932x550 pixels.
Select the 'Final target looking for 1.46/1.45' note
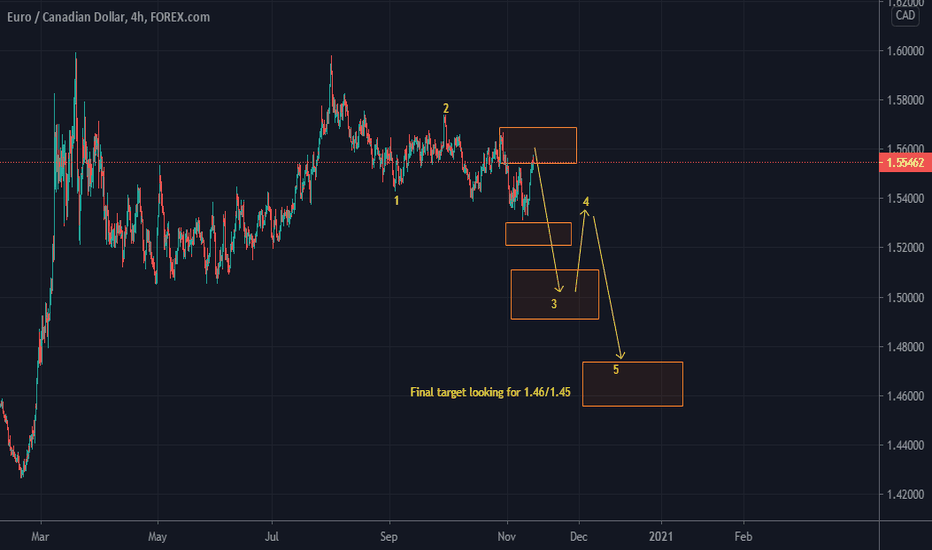click(490, 392)
